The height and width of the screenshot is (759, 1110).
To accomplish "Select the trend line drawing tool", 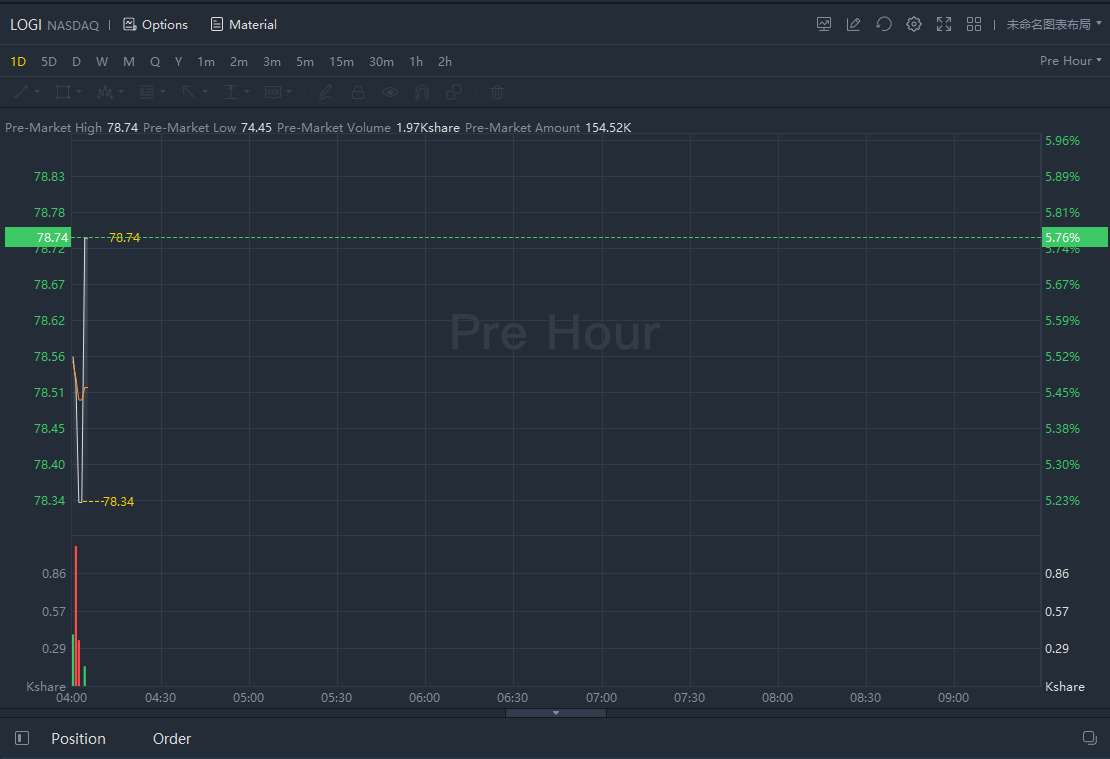I will pyautogui.click(x=21, y=92).
